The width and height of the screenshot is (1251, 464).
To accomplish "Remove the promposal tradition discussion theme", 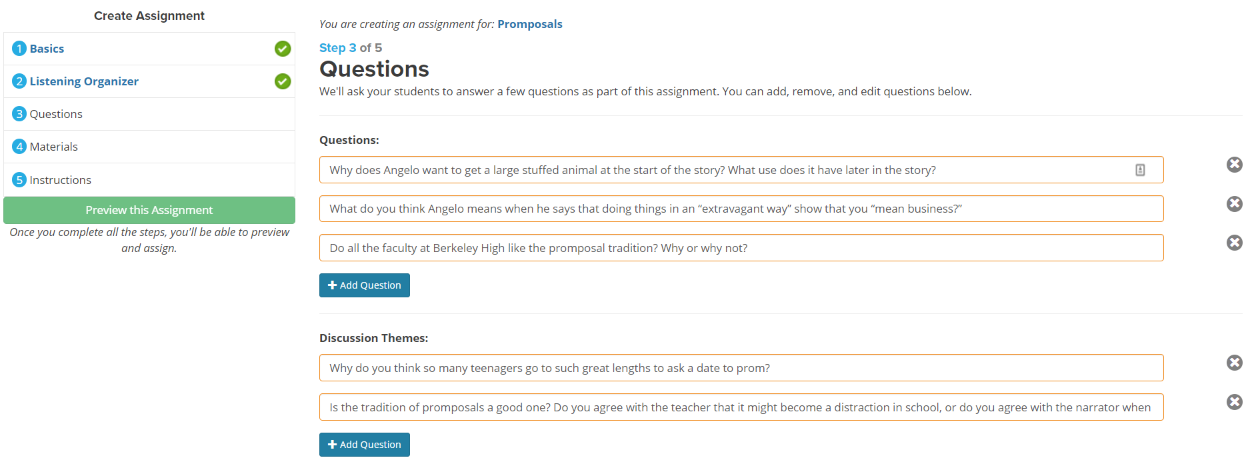I will click(1234, 402).
